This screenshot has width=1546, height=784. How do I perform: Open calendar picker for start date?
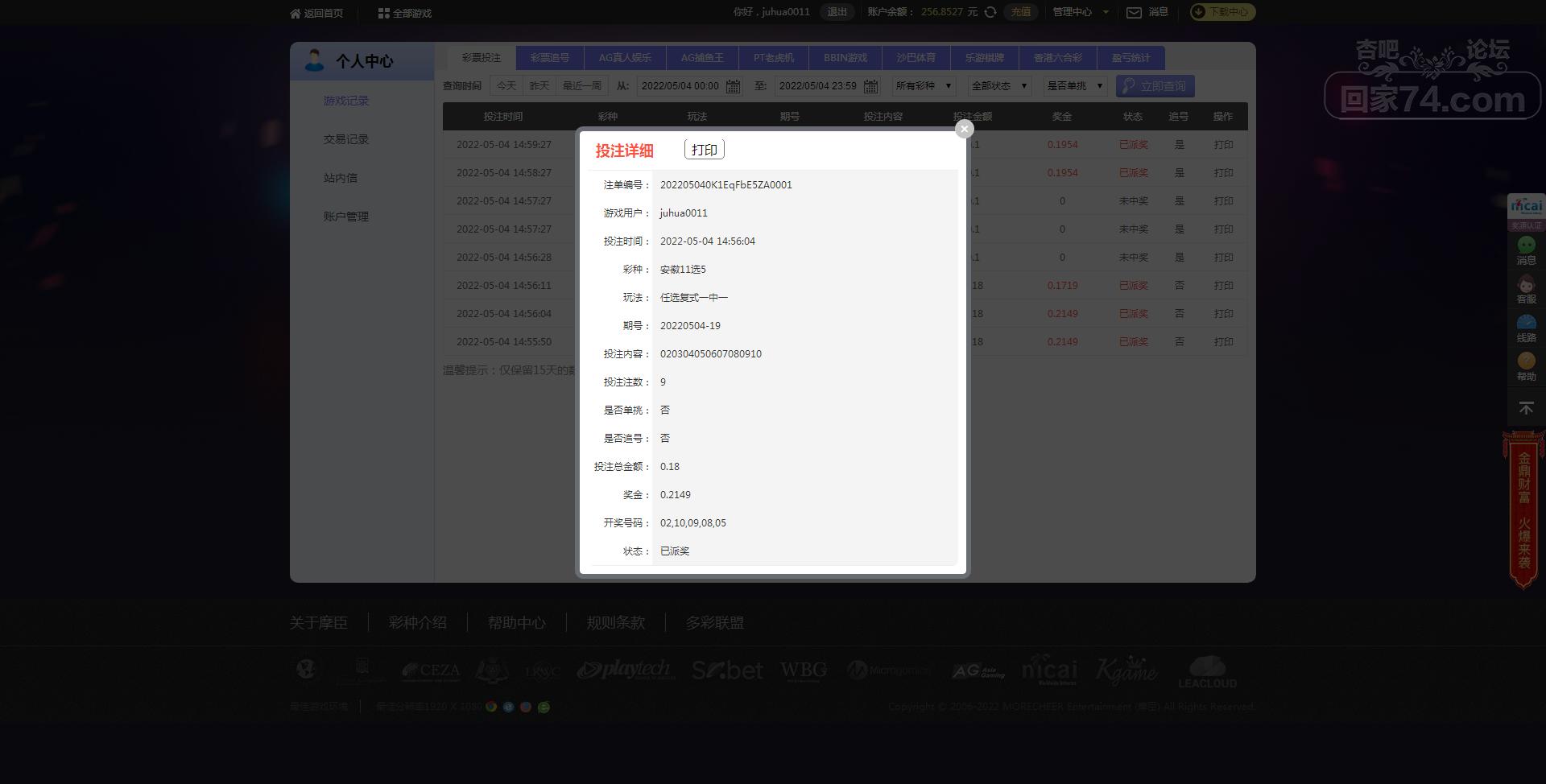(x=733, y=86)
